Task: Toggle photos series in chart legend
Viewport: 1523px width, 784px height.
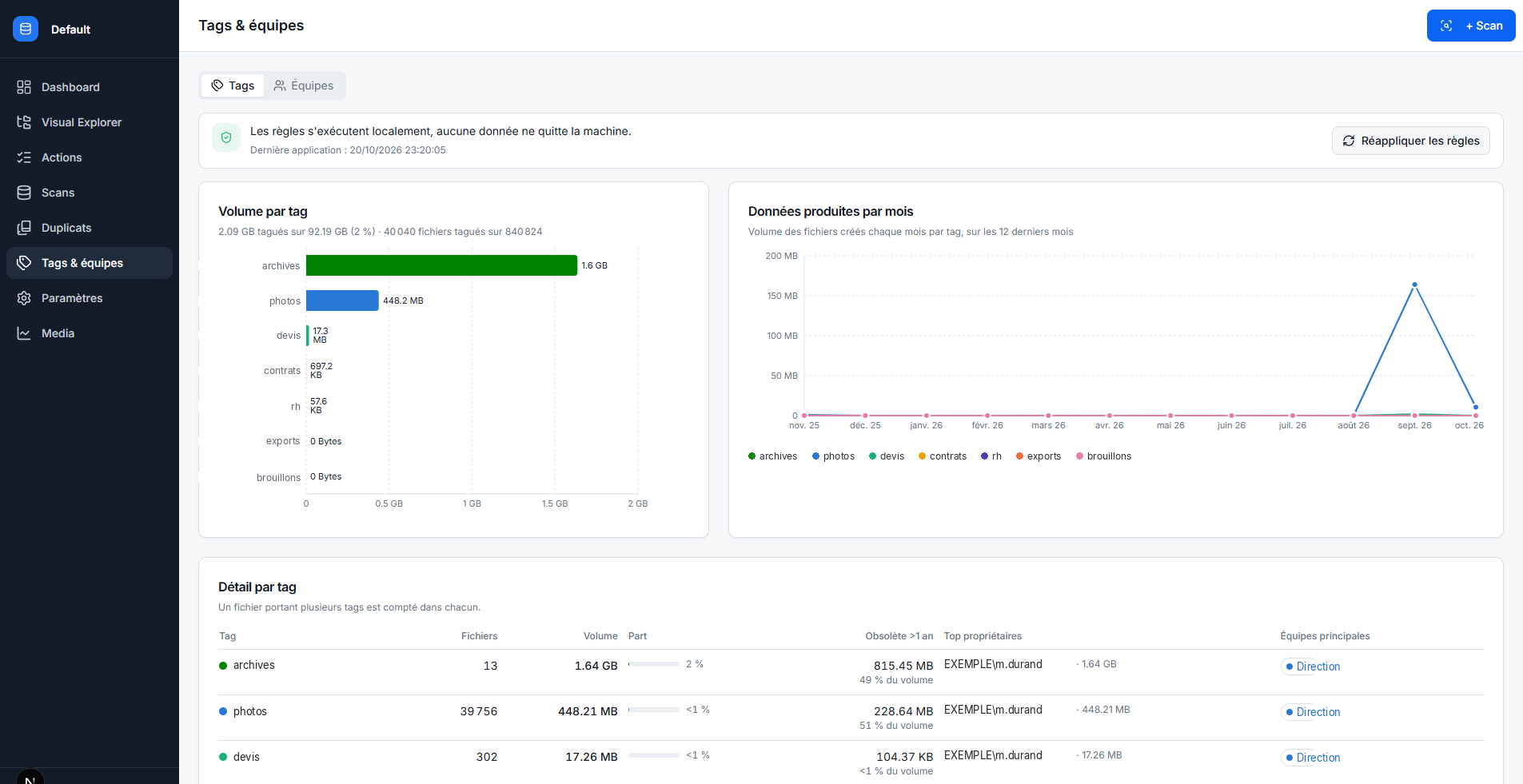Action: tap(834, 456)
